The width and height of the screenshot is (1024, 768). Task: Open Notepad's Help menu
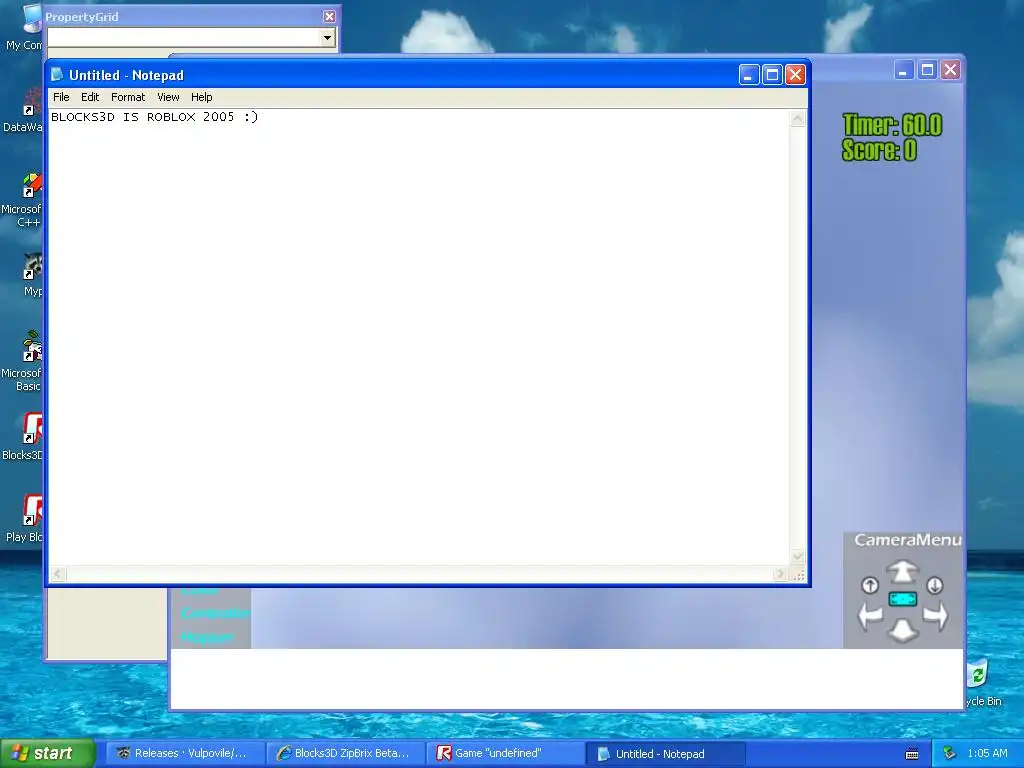pyautogui.click(x=201, y=97)
